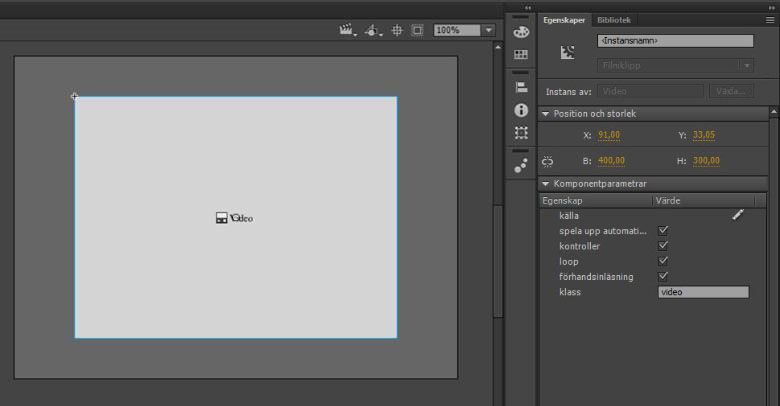Click the Y position value 33,05
This screenshot has height=406, width=780.
(x=703, y=135)
